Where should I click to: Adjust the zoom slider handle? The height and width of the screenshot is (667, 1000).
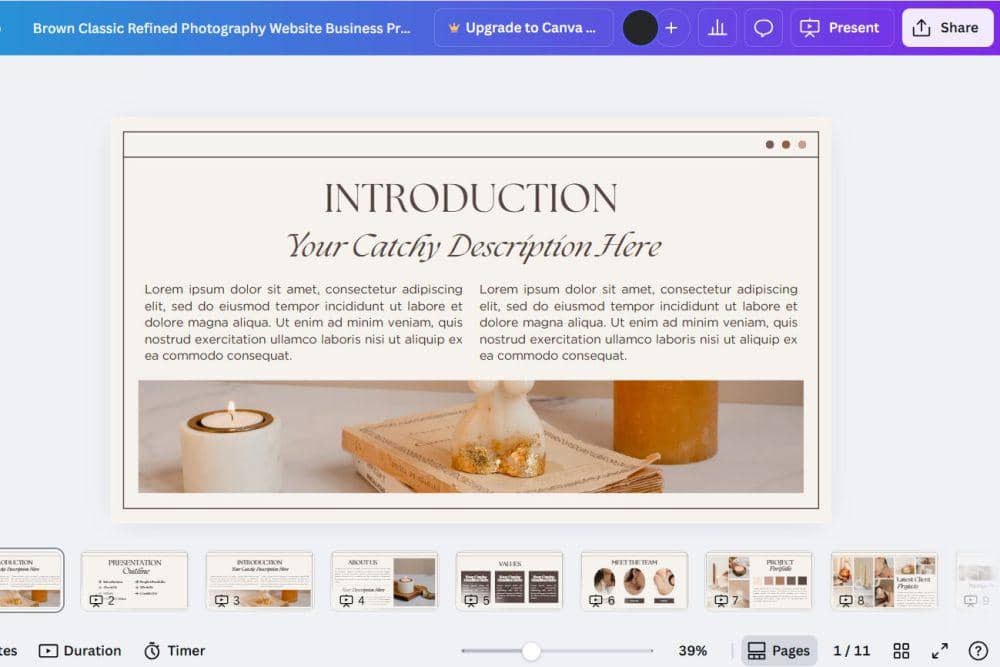[x=529, y=650]
